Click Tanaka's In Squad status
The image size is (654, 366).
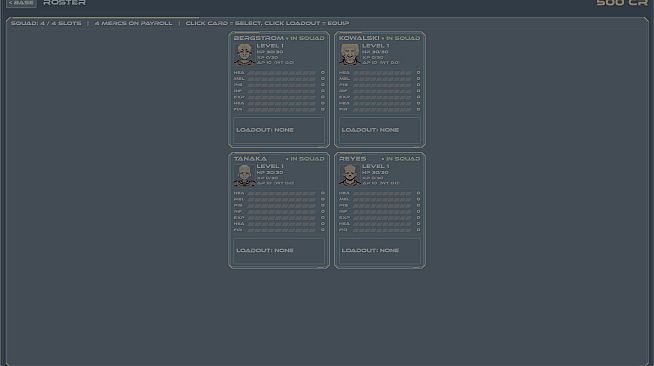tap(305, 159)
